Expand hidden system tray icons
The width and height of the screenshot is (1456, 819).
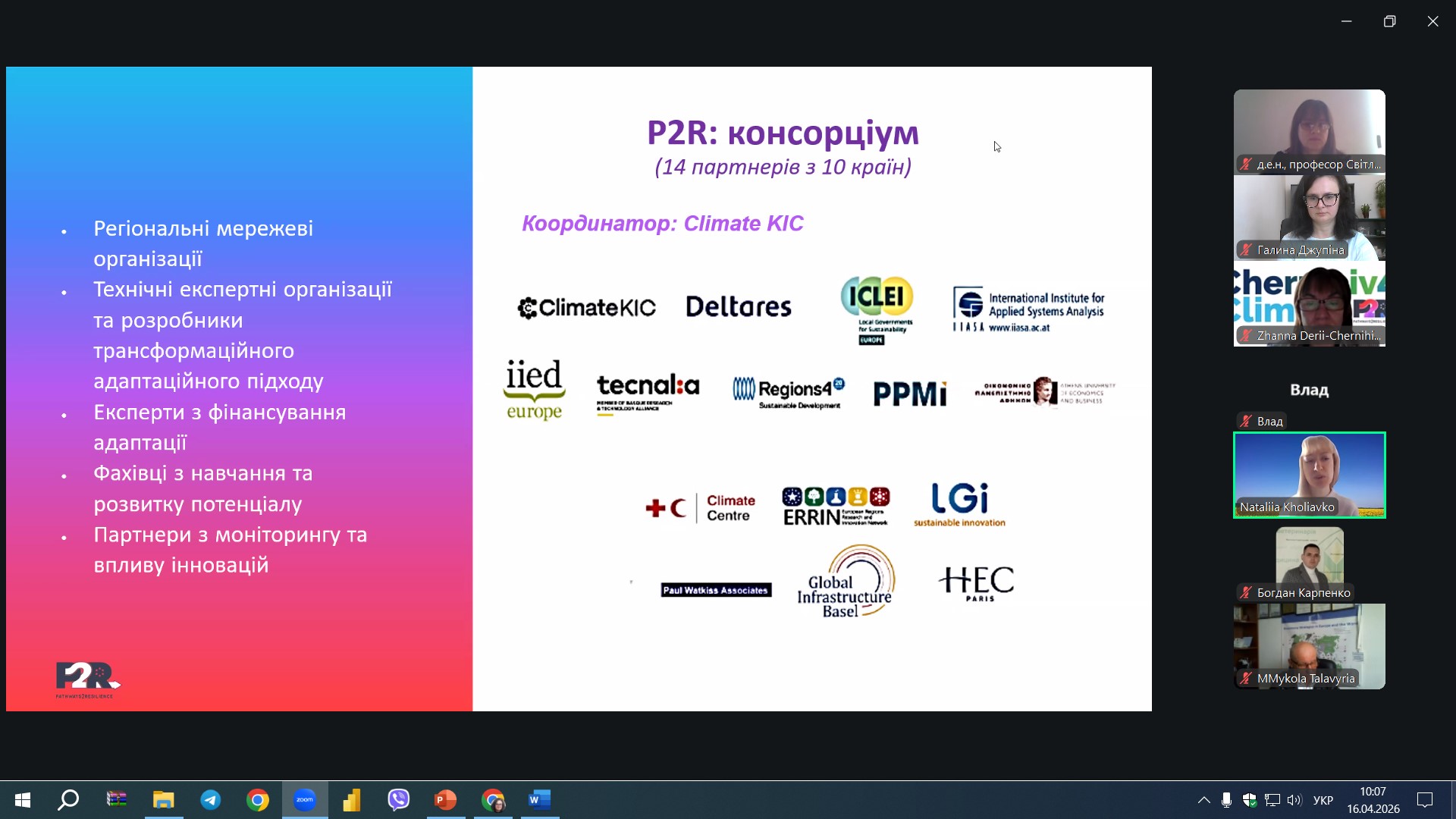tap(1203, 800)
